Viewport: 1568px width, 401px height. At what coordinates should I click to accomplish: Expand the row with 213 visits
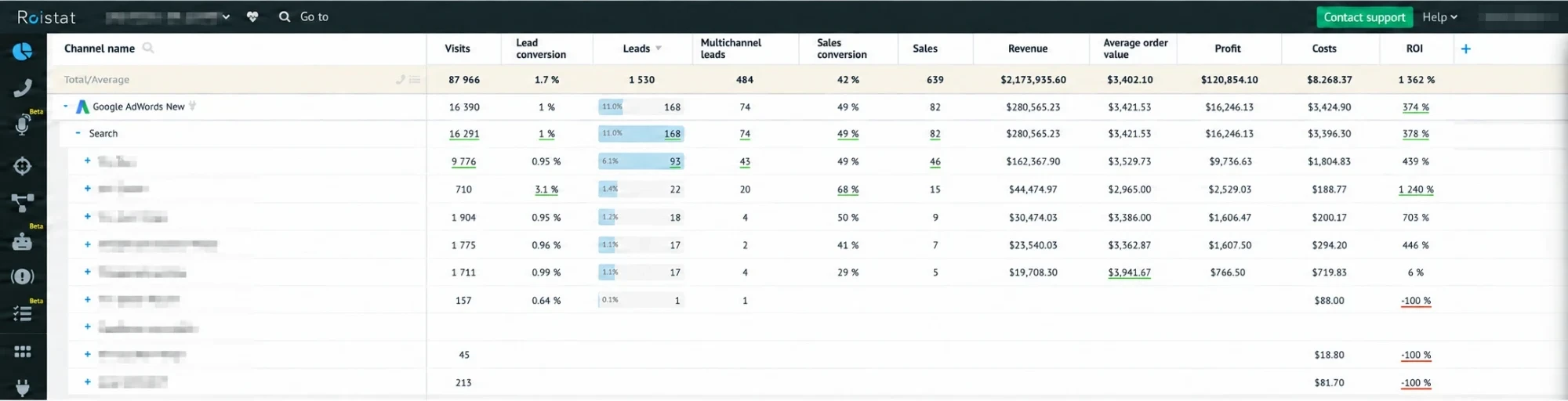click(x=88, y=382)
